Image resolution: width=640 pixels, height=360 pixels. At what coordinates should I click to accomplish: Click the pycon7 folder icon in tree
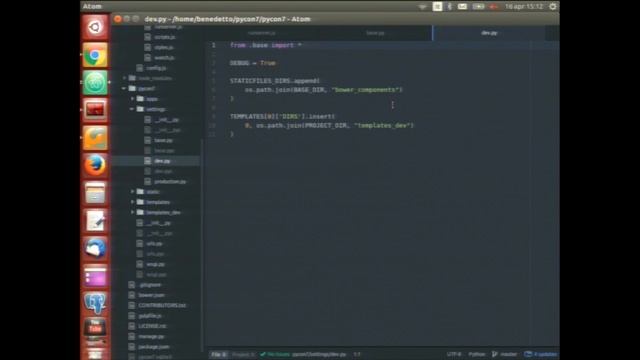132,88
